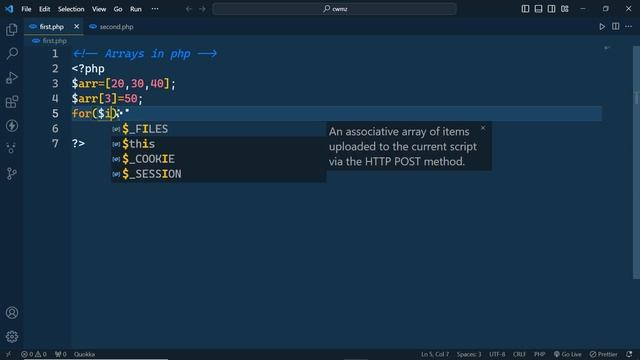Open the Manage gear icon

click(12, 337)
